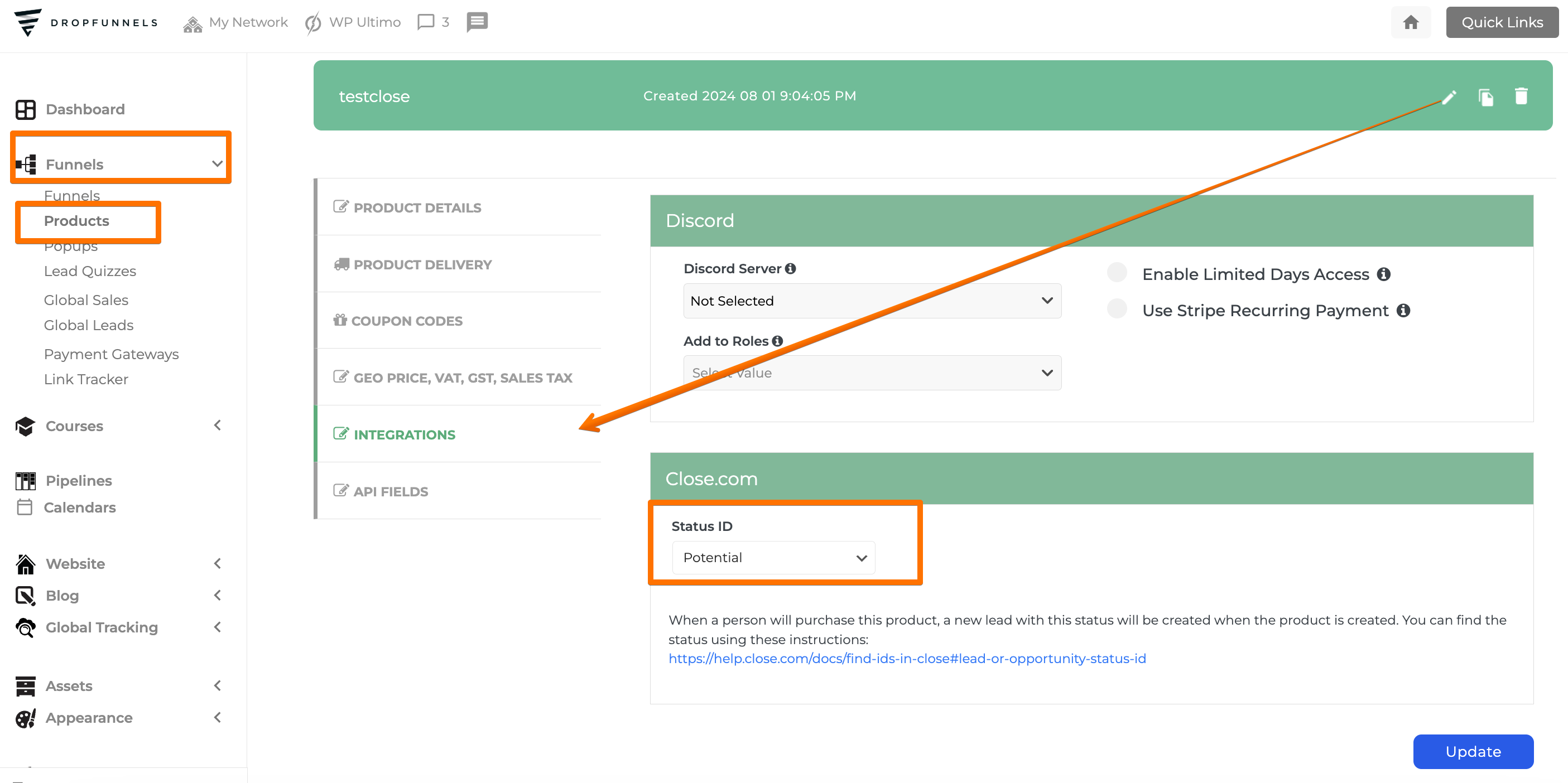Open the Funnels submenu item
The image size is (1568, 783).
click(72, 196)
